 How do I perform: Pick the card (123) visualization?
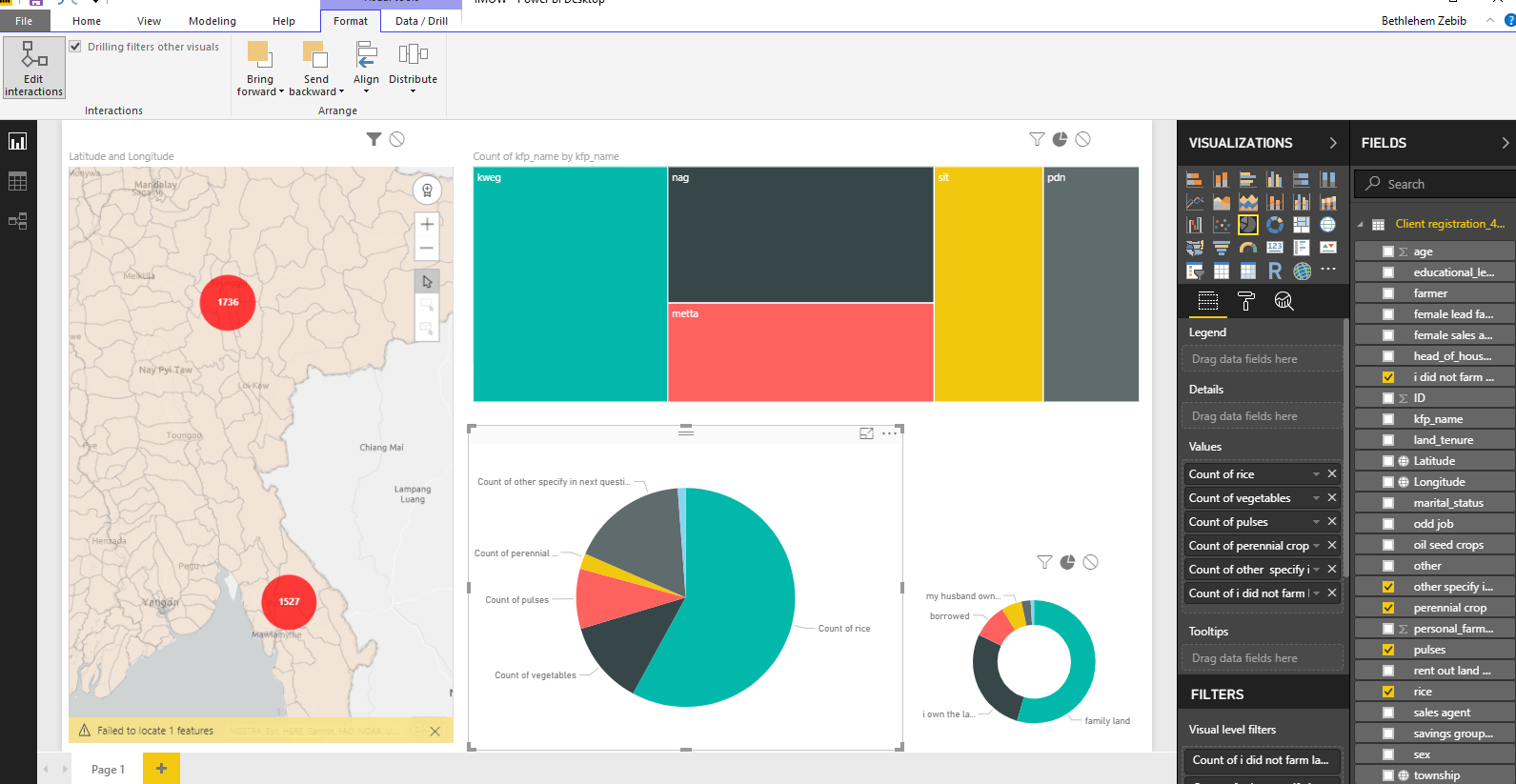coord(1275,248)
